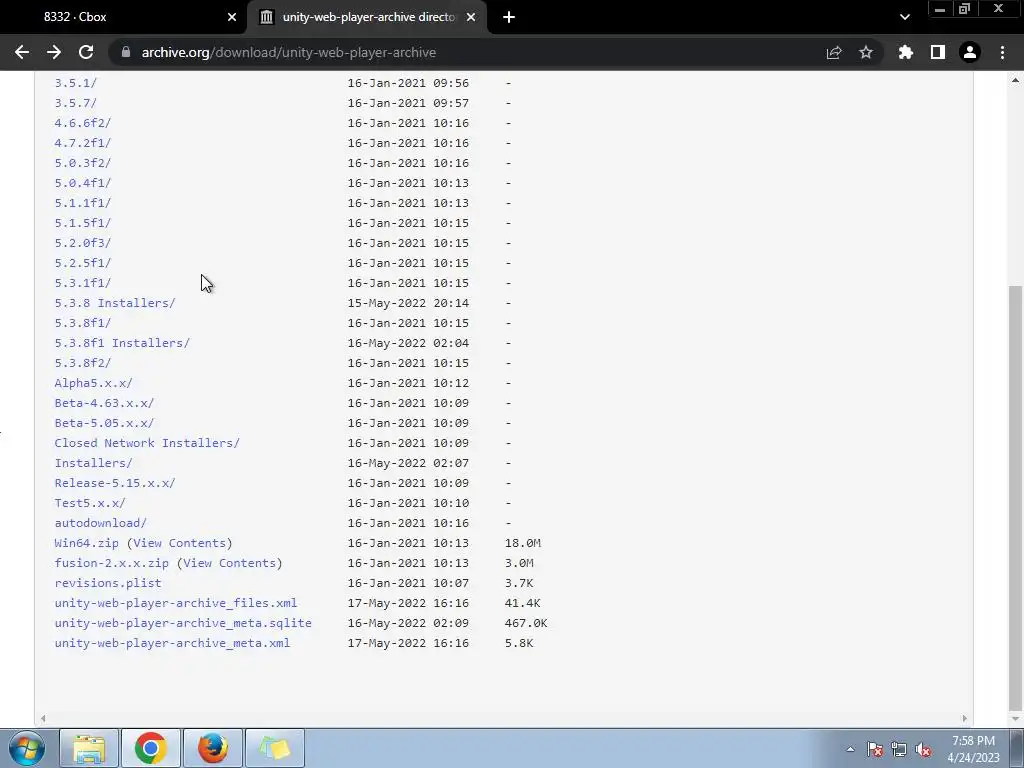
Task: Open the Chrome profile avatar
Action: (970, 52)
